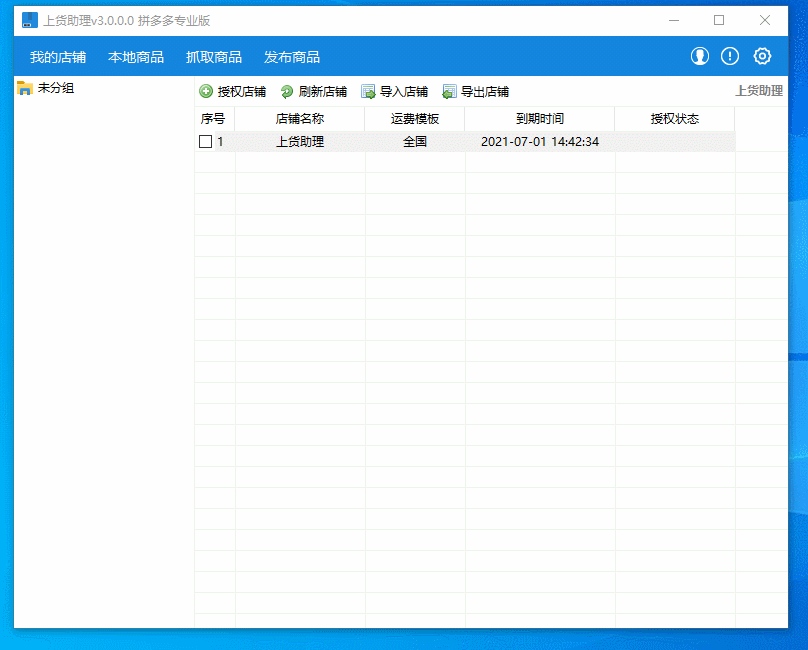
Task: Click expiry date 2021-07-01 14:42:34
Action: pyautogui.click(x=540, y=142)
